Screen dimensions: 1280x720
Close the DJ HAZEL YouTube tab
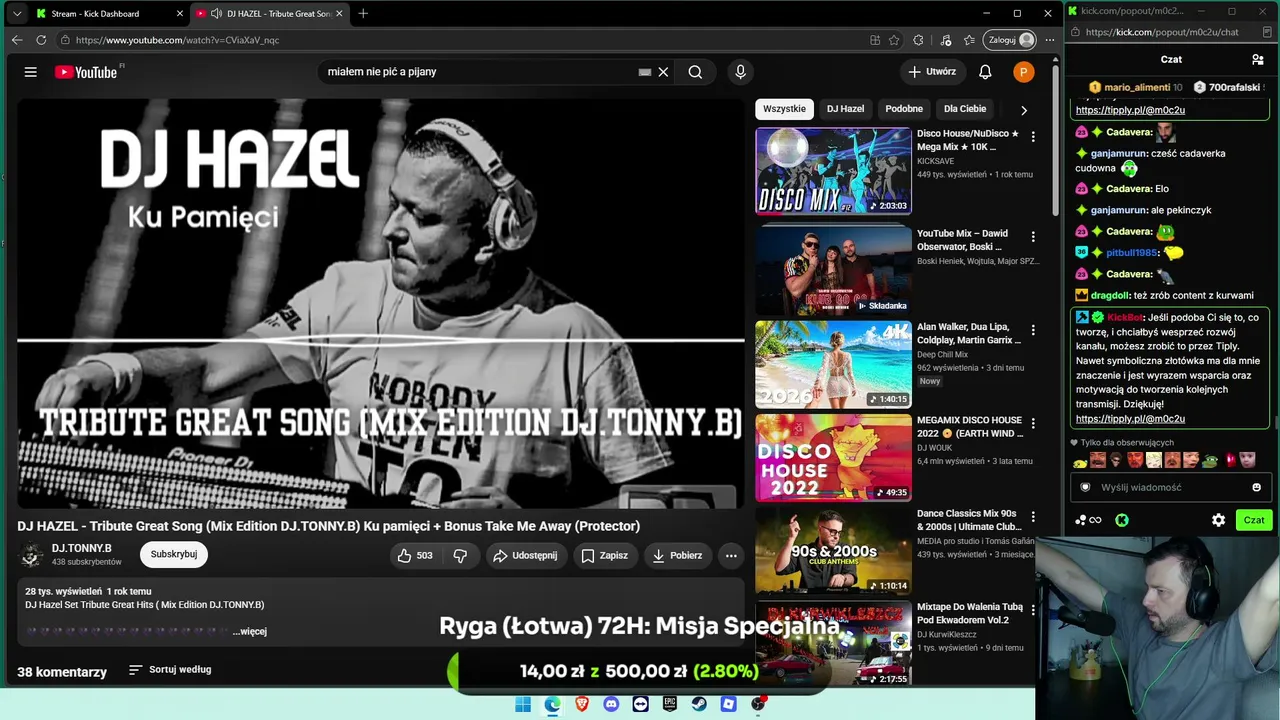(x=339, y=13)
